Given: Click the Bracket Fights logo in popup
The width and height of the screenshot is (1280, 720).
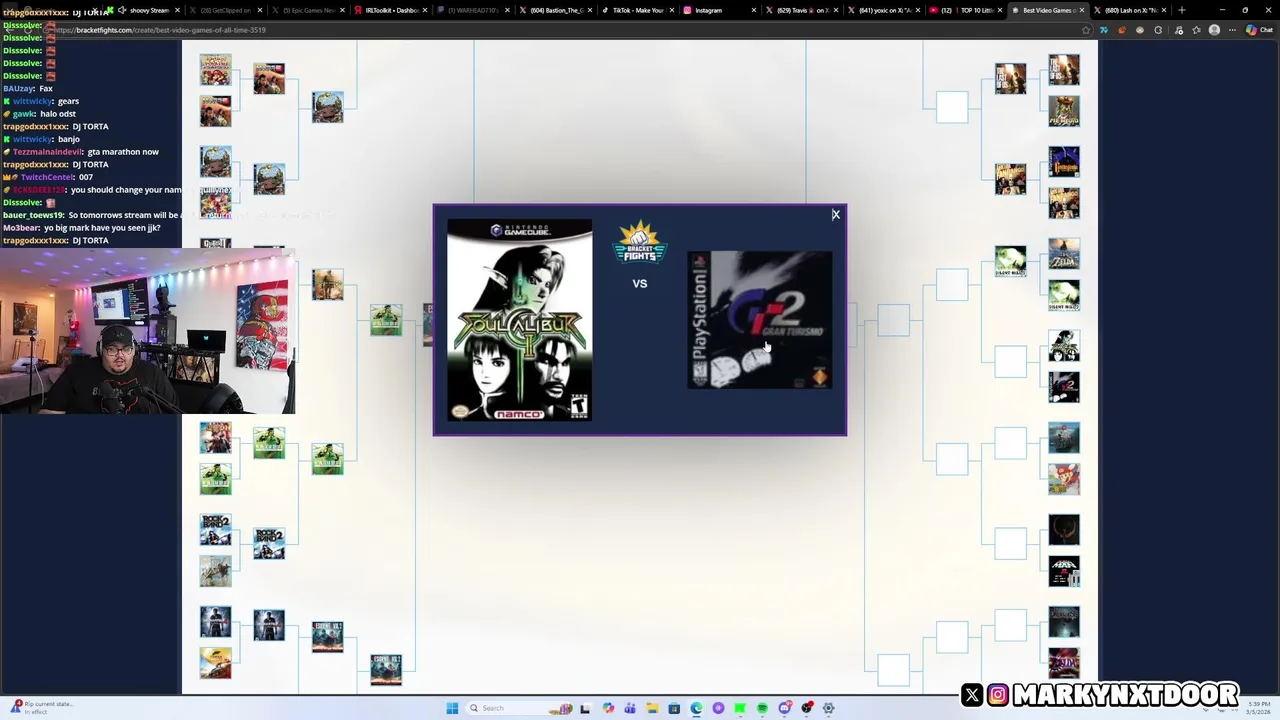Looking at the screenshot, I should [x=640, y=242].
